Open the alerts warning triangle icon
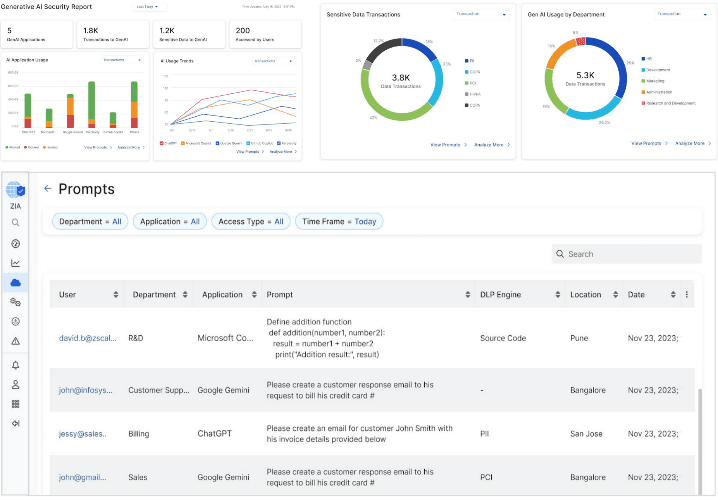The width and height of the screenshot is (718, 497). pos(15,341)
